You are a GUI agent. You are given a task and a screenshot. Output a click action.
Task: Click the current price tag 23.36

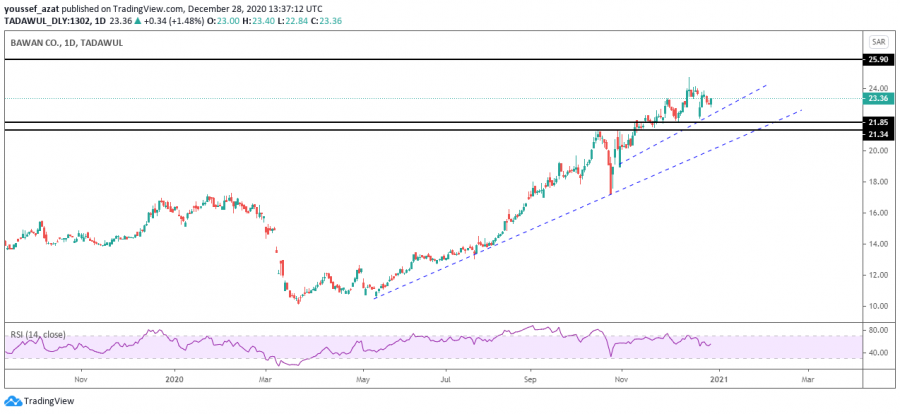click(x=878, y=99)
